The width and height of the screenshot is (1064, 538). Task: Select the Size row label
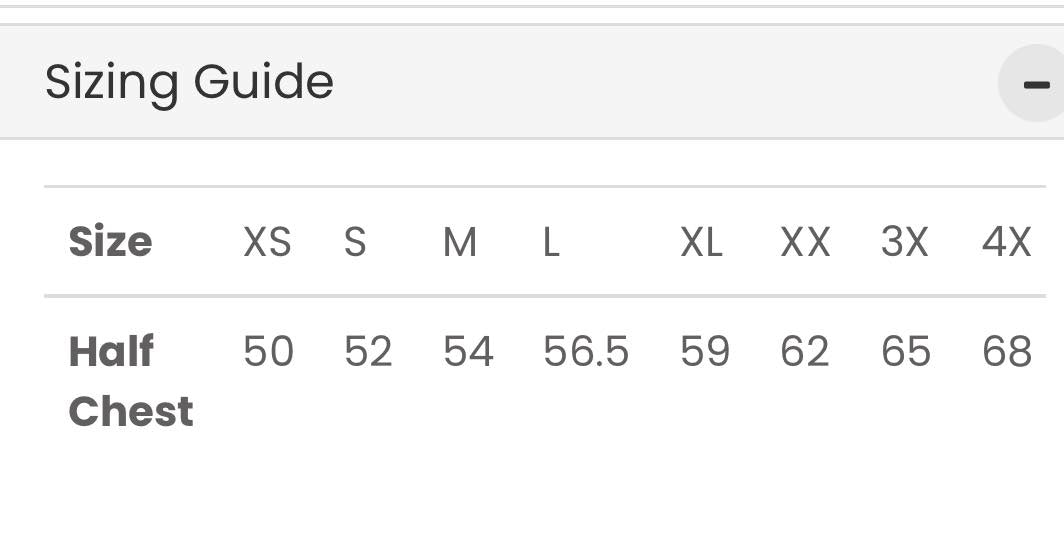coord(110,242)
